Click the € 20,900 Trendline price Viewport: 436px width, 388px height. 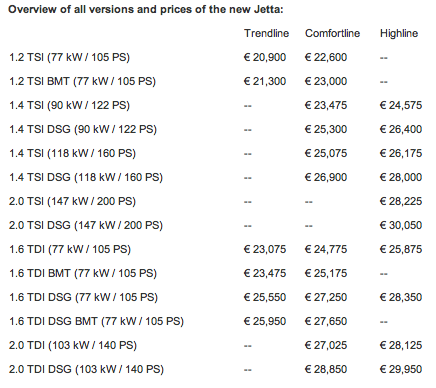[x=265, y=57]
